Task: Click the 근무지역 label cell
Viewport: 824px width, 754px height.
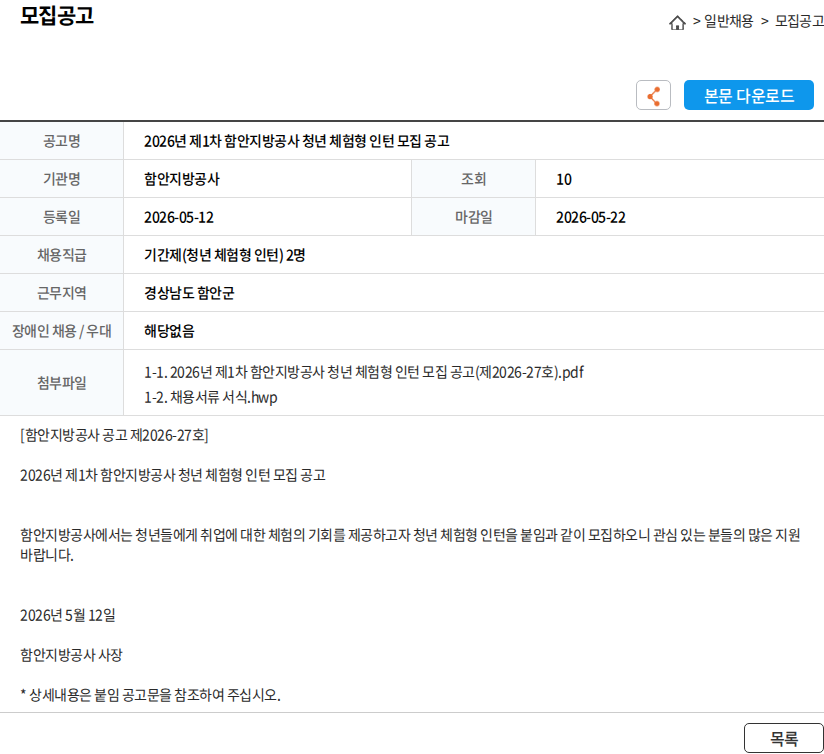Action: tap(61, 293)
